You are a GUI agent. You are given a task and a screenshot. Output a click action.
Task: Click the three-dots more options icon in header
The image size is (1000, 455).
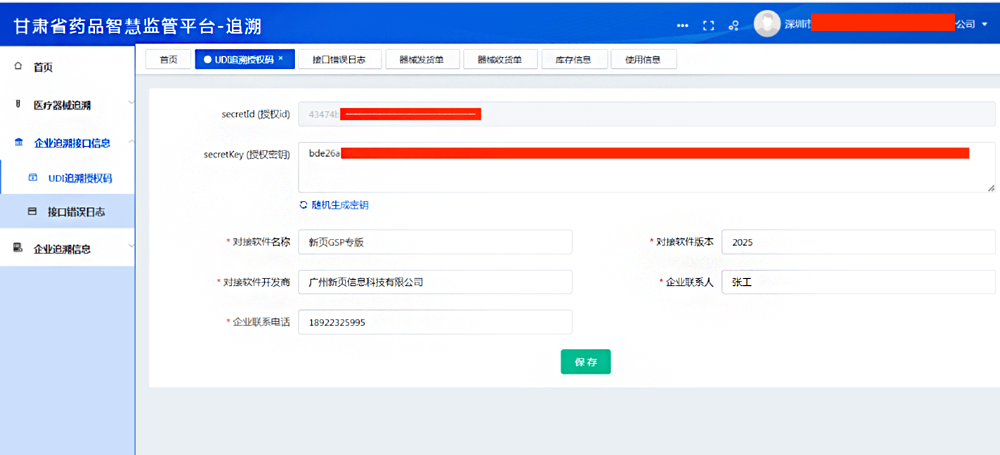tap(683, 25)
